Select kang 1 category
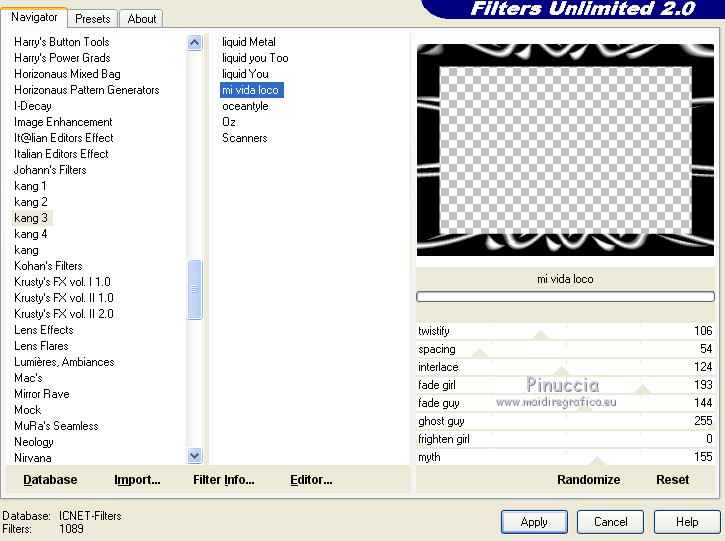The width and height of the screenshot is (725, 541). (30, 186)
